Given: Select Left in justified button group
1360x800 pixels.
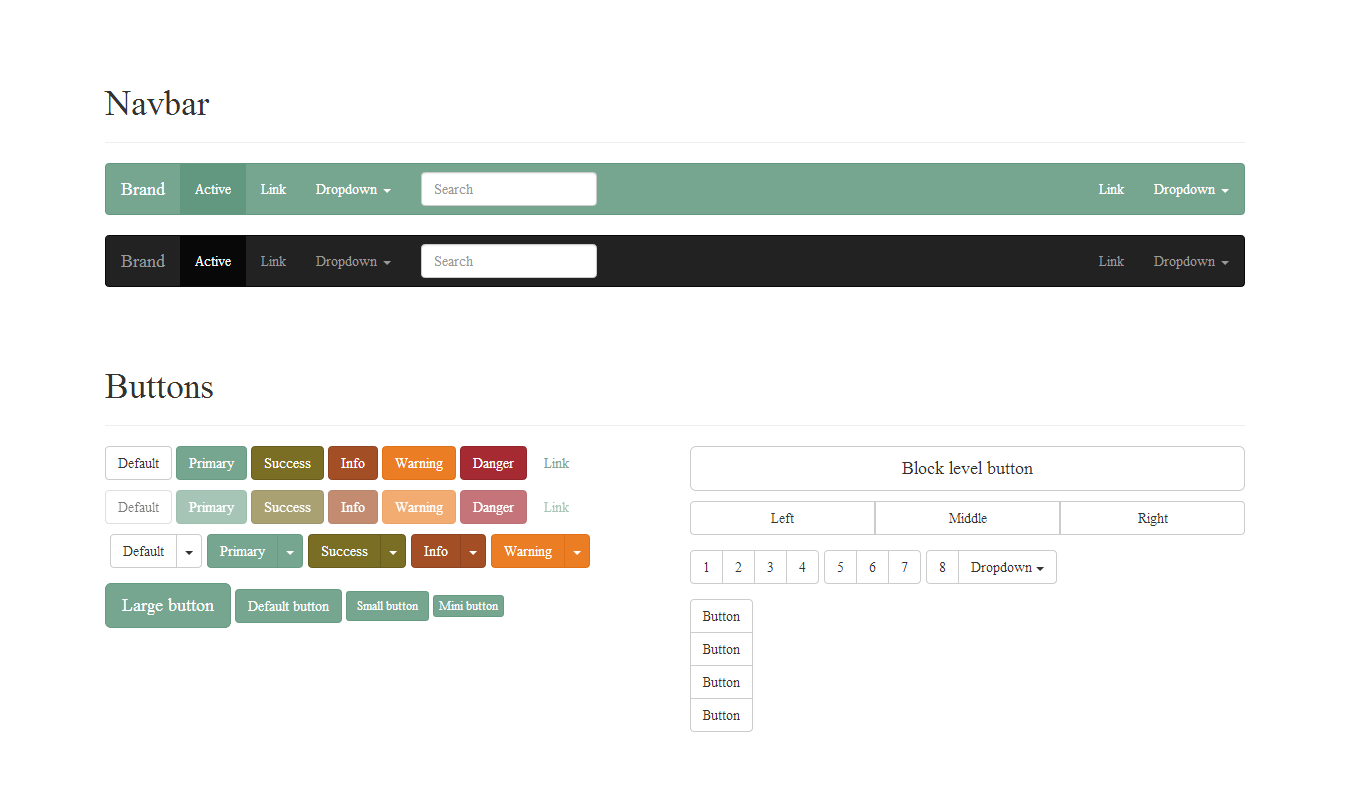Looking at the screenshot, I should pos(782,518).
